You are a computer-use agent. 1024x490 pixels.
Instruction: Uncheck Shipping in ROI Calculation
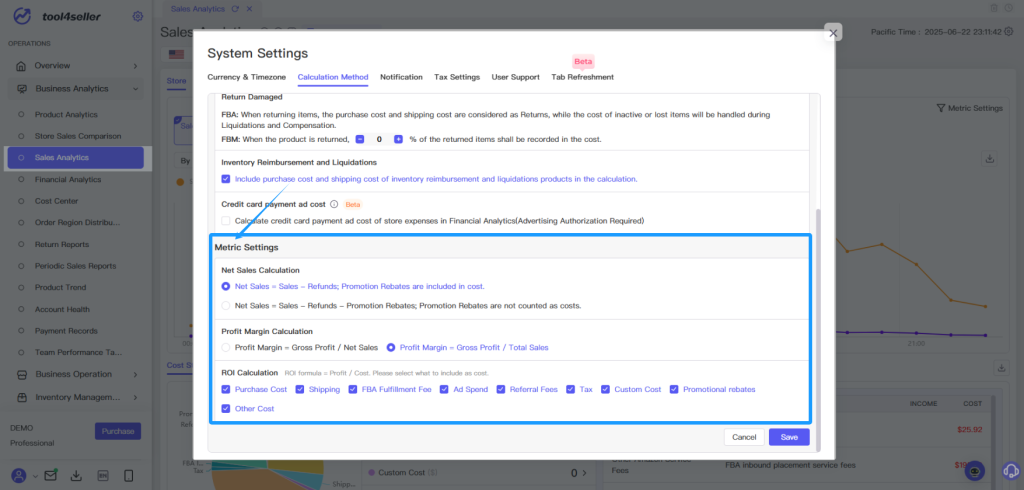pos(300,389)
